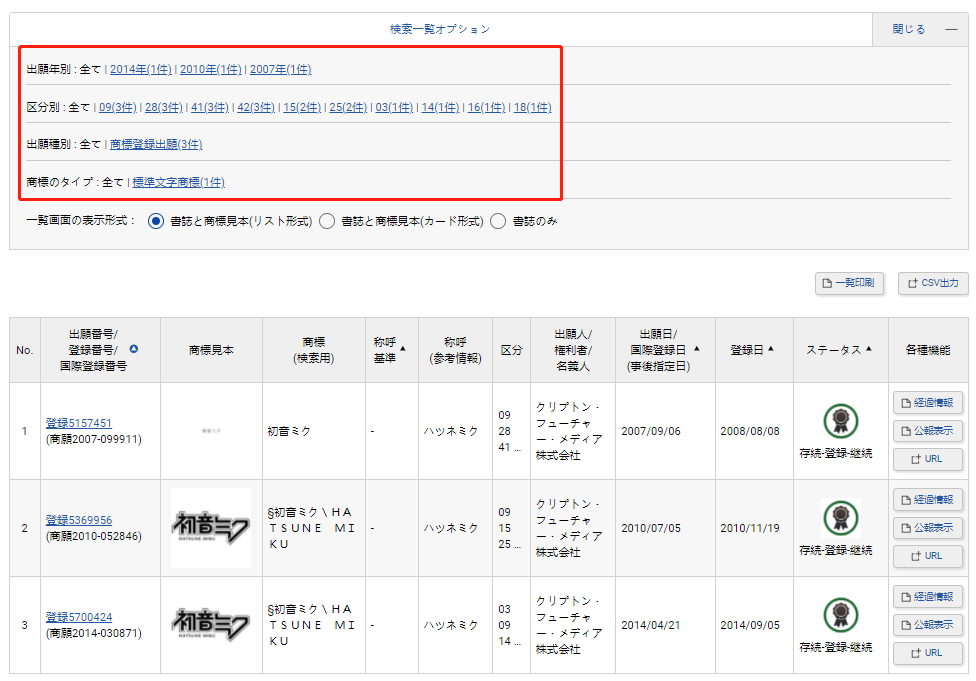Filter by class 09(3件)

117,107
